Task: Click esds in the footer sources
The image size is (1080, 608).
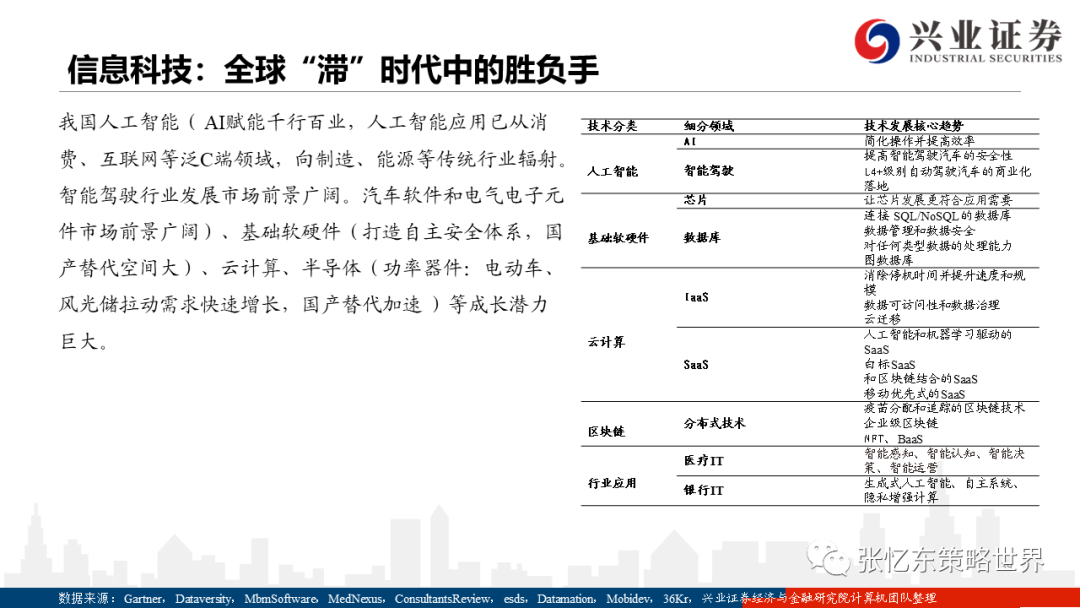Action: click(513, 599)
